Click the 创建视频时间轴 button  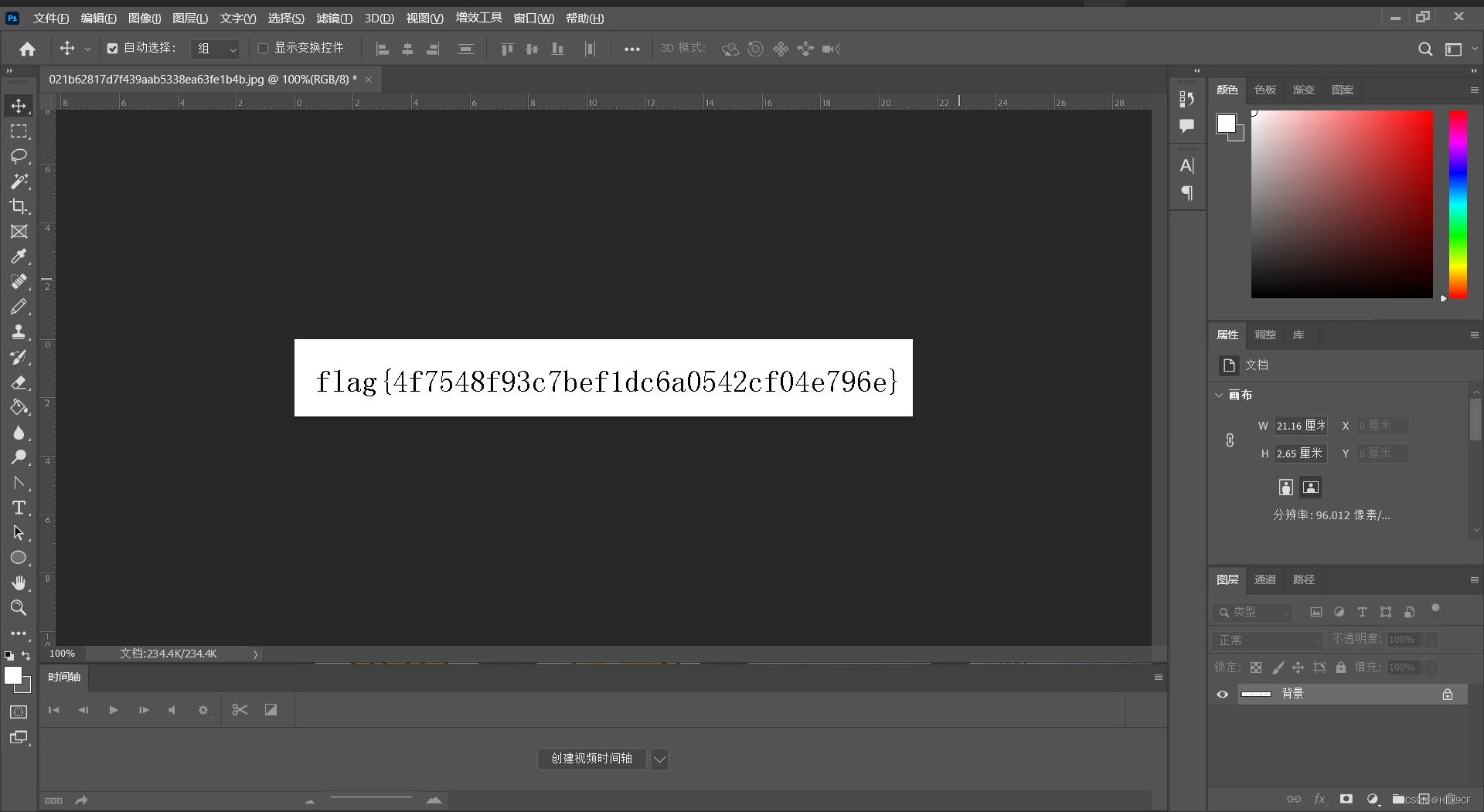click(x=592, y=759)
